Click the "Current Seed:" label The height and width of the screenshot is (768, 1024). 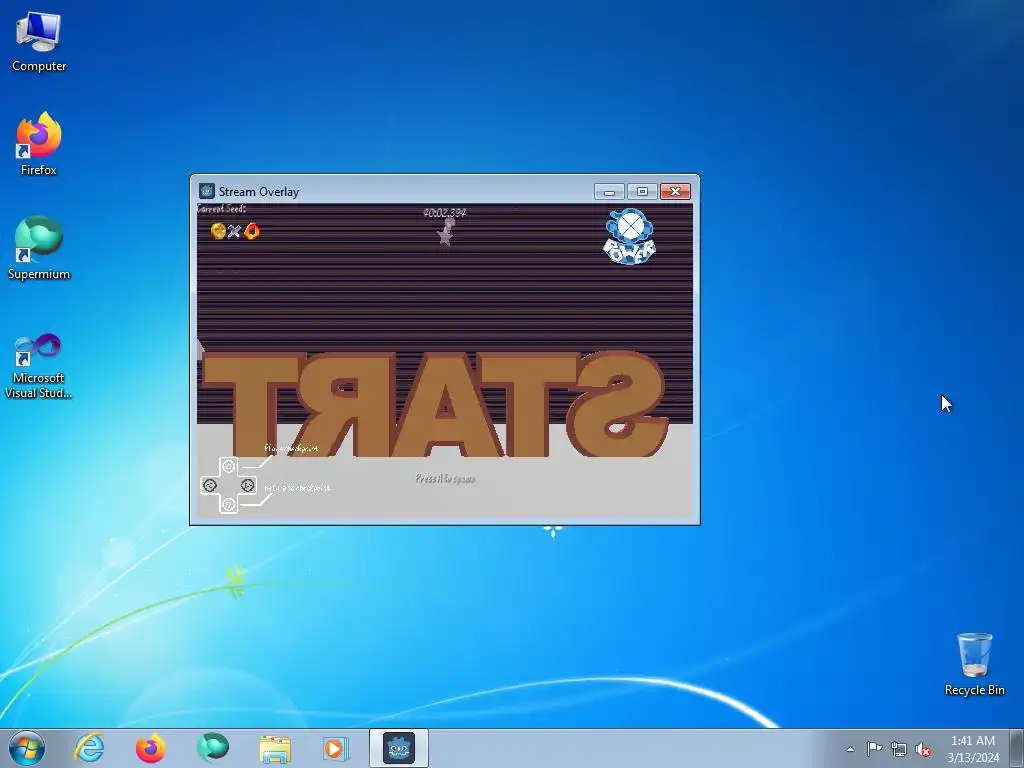[x=221, y=209]
